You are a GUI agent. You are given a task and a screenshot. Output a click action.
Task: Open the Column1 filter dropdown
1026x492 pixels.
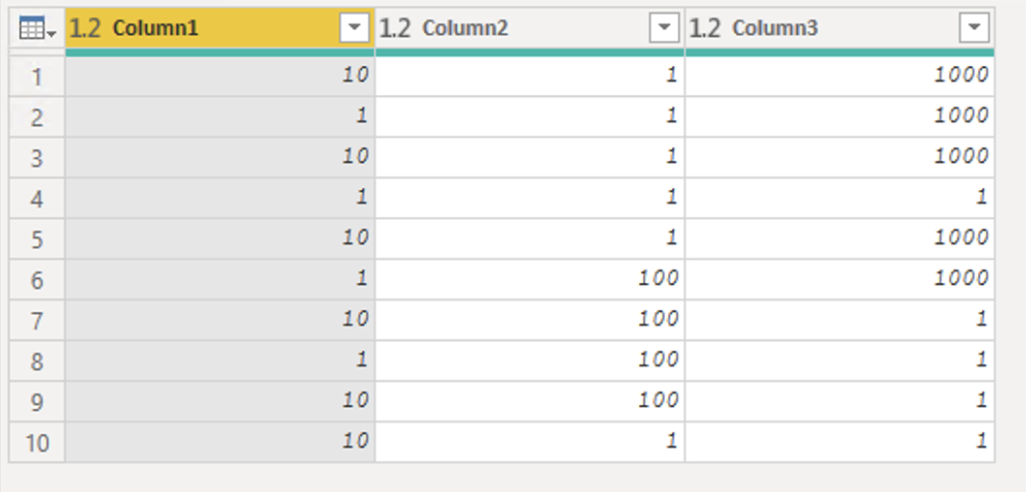point(355,28)
